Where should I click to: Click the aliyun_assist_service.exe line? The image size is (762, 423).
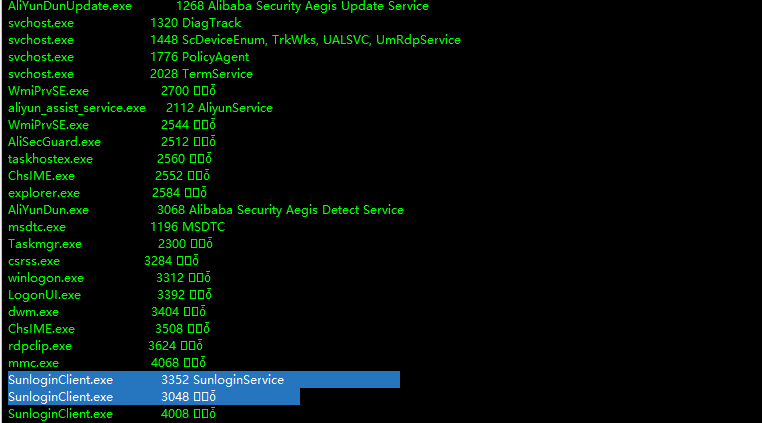[x=140, y=108]
